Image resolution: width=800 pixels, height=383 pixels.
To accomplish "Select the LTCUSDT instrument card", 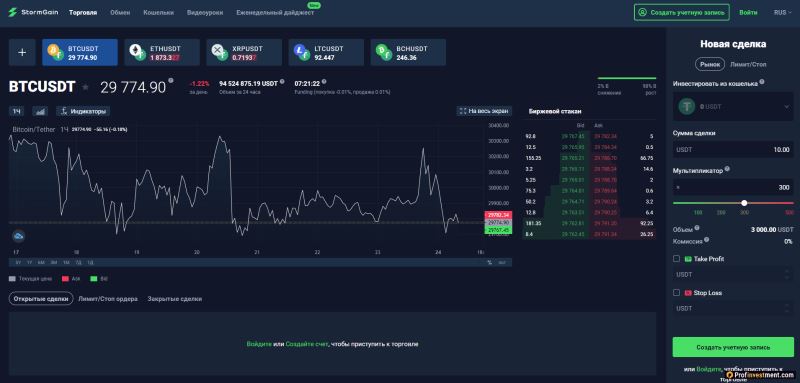I will [326, 52].
